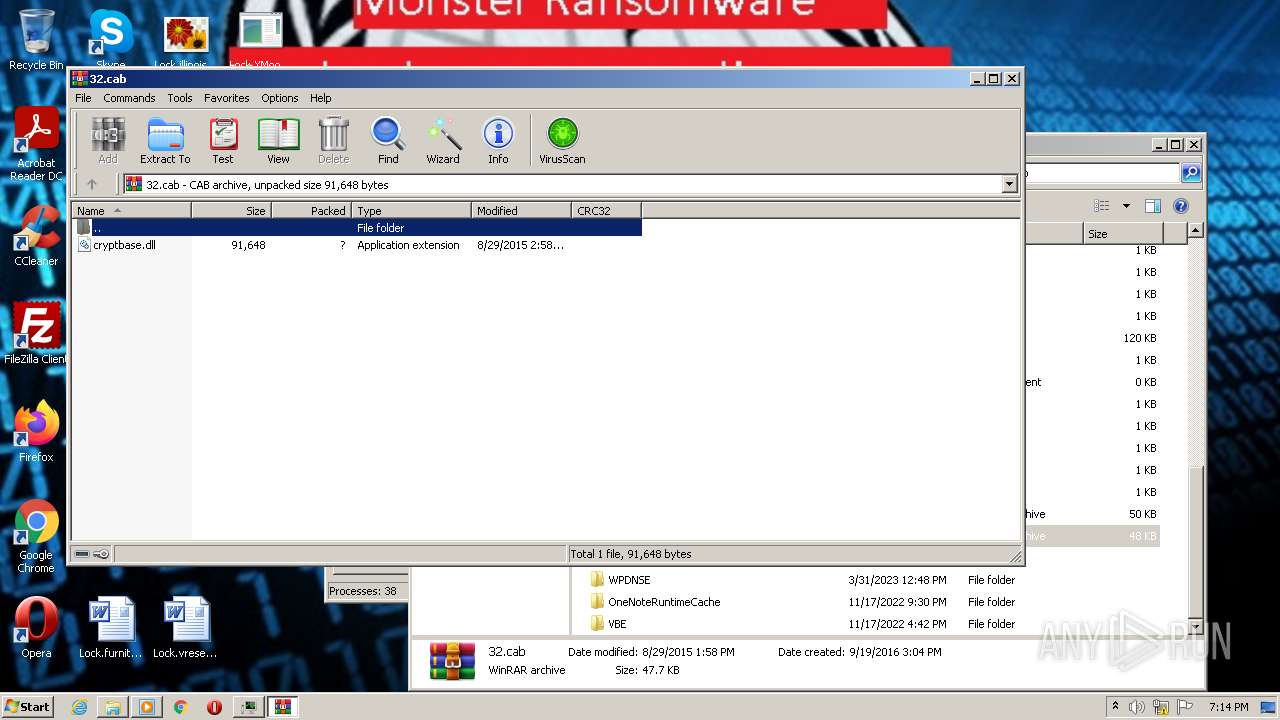
Task: Open the Tools menu
Action: pyautogui.click(x=180, y=98)
